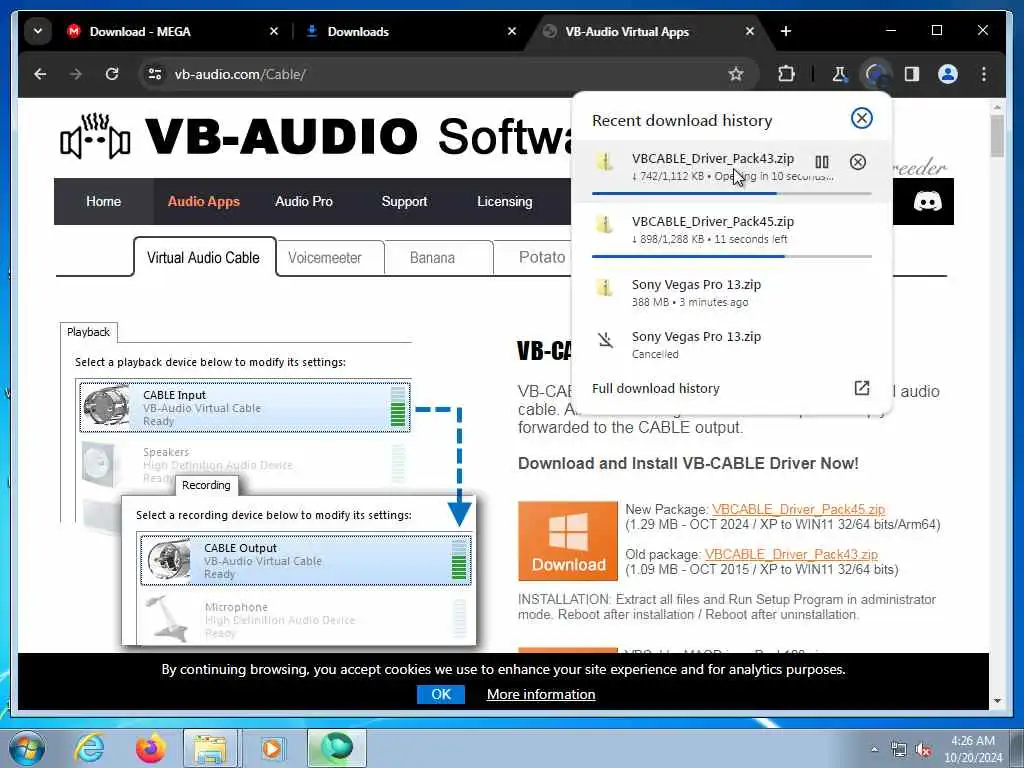This screenshot has height=768, width=1024.
Task: Toggle the downloads toolbar icon
Action: tap(875, 74)
